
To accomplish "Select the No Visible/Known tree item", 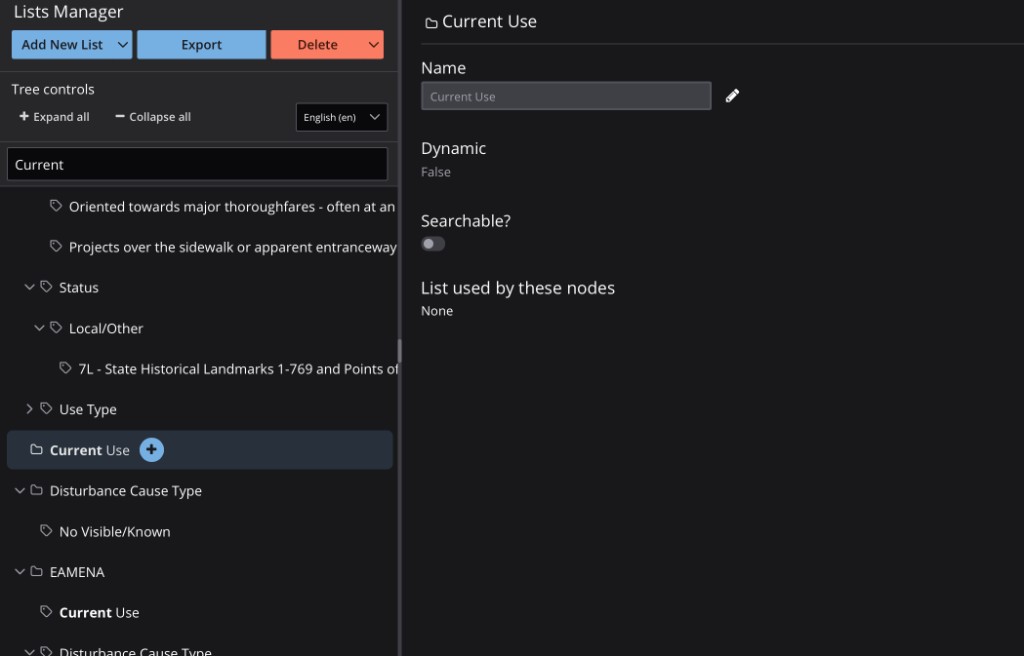I will pyautogui.click(x=114, y=531).
